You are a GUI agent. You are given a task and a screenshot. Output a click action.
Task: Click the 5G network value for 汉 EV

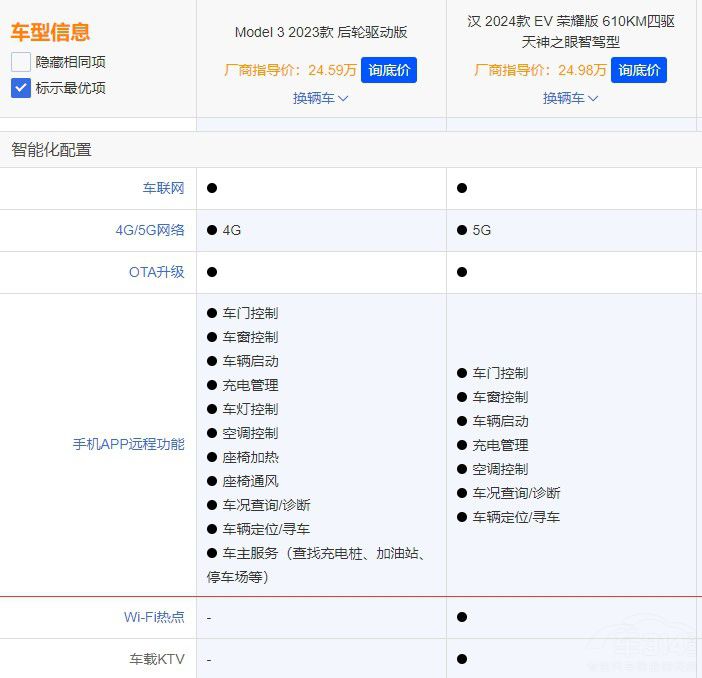[x=481, y=230]
